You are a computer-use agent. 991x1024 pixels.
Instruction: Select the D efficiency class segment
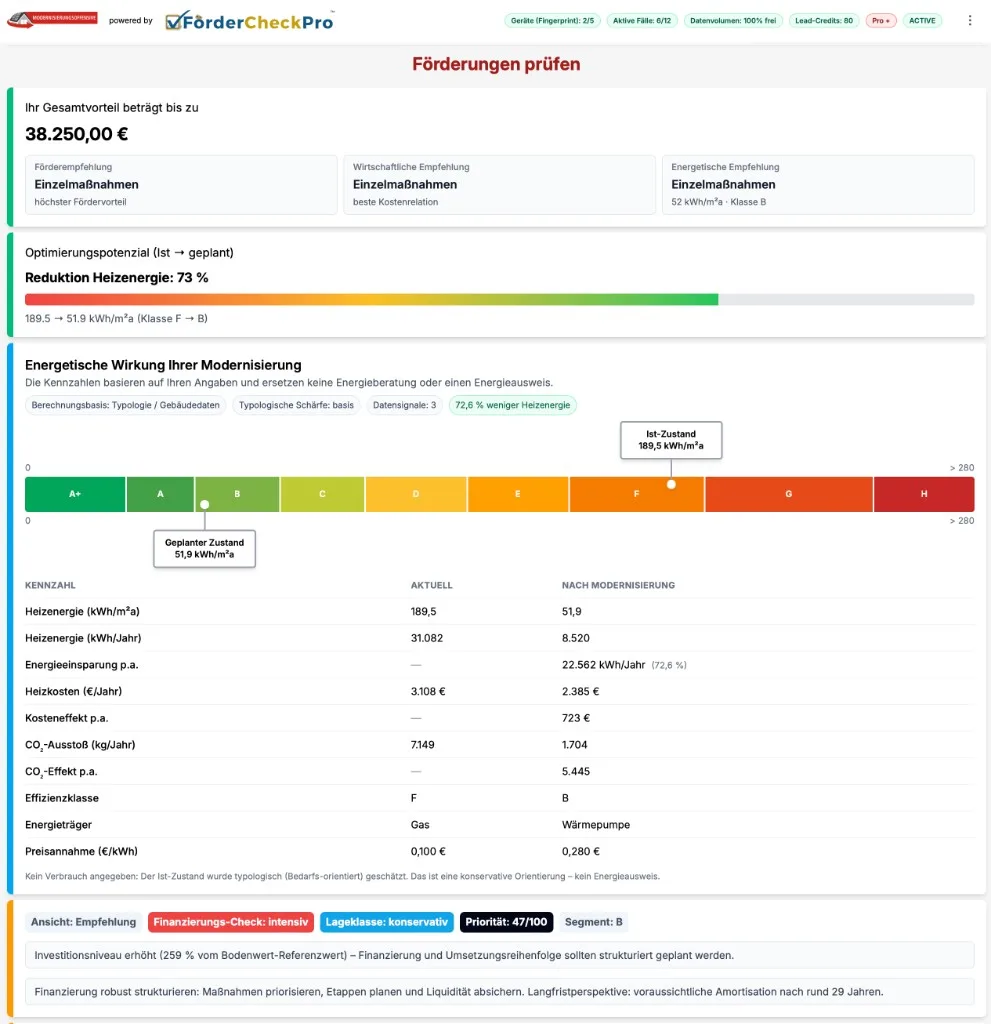click(x=415, y=494)
